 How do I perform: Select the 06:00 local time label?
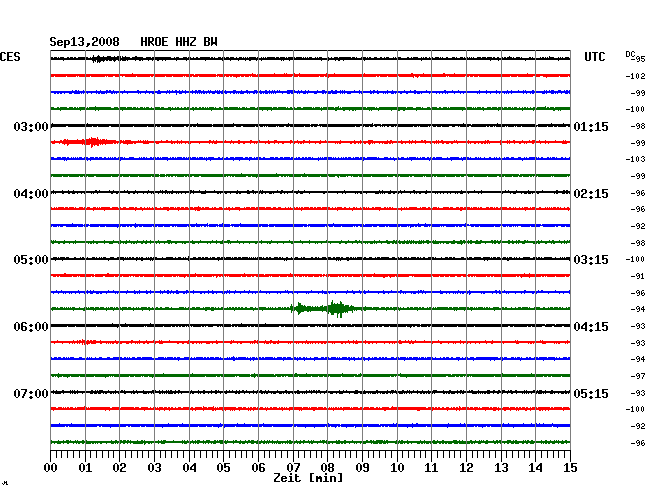(x=31, y=327)
